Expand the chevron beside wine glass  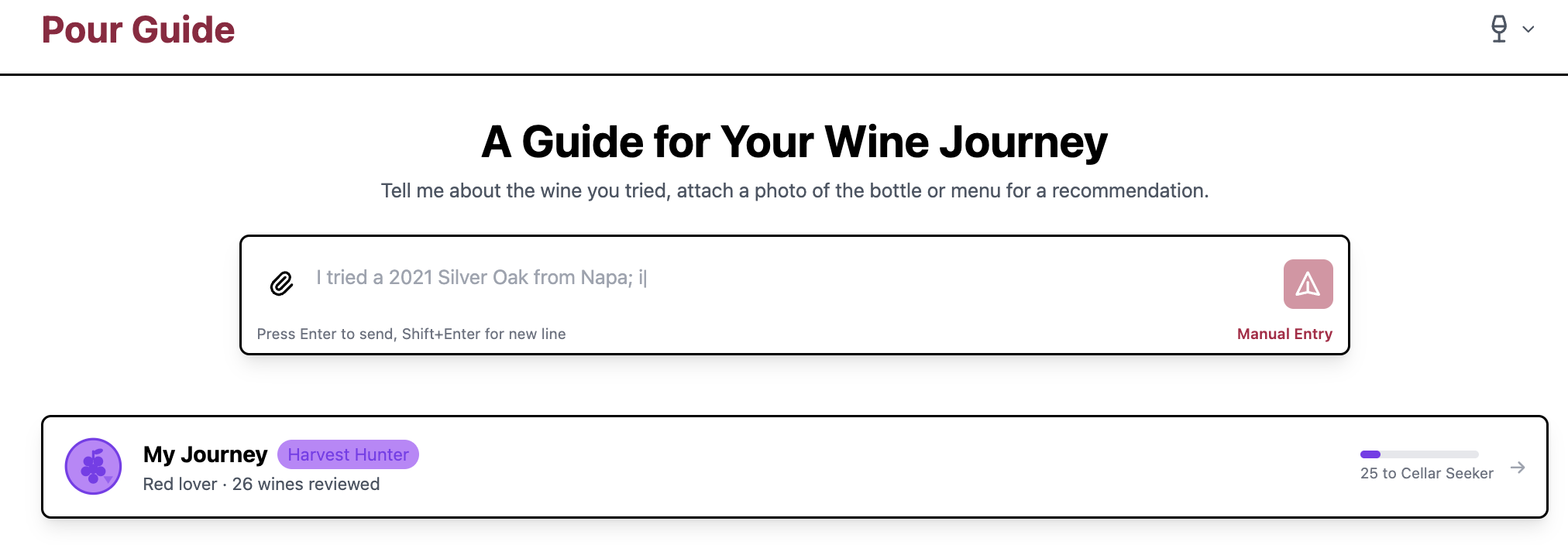click(x=1528, y=29)
